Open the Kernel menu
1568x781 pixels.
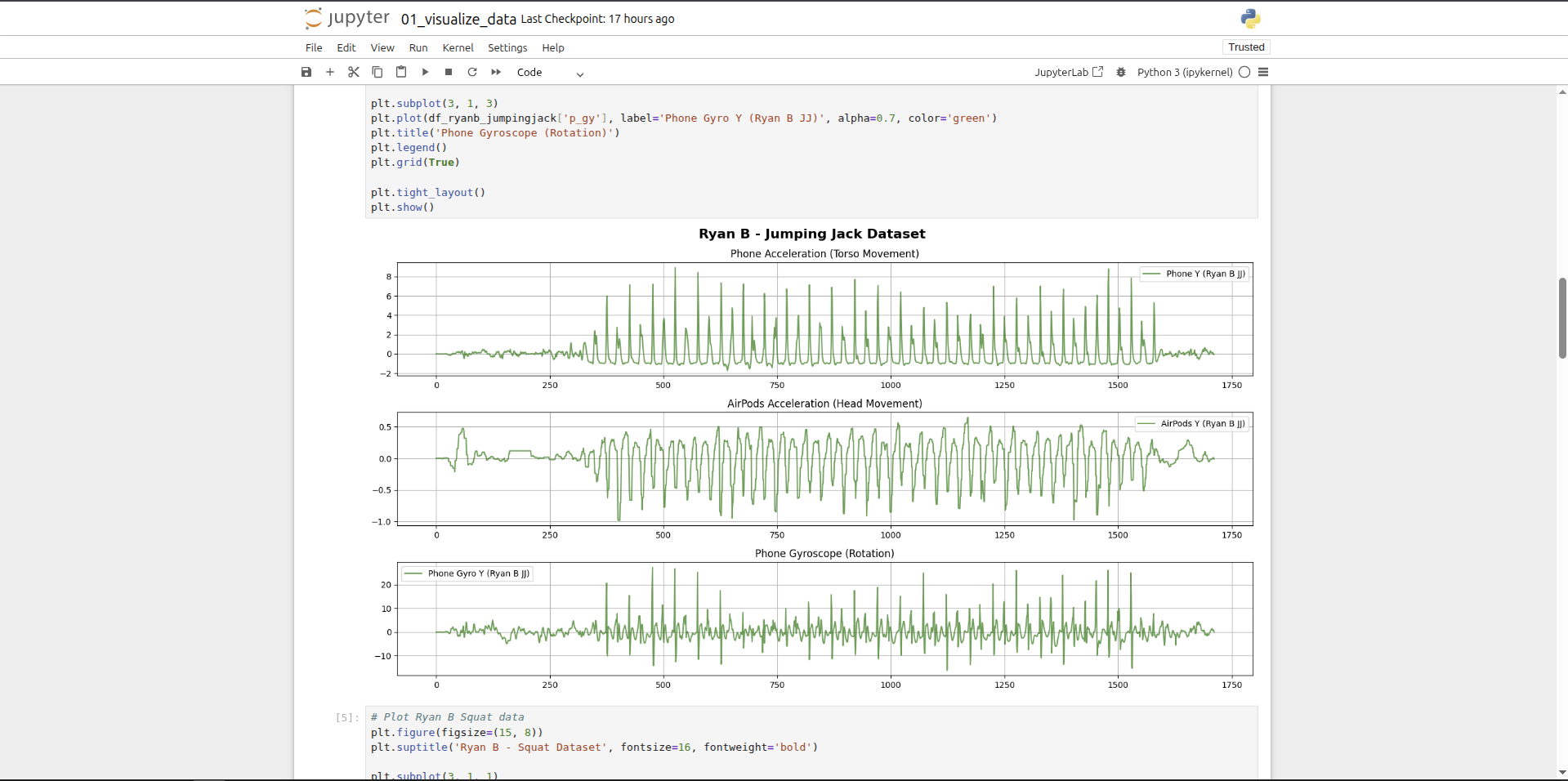[458, 47]
